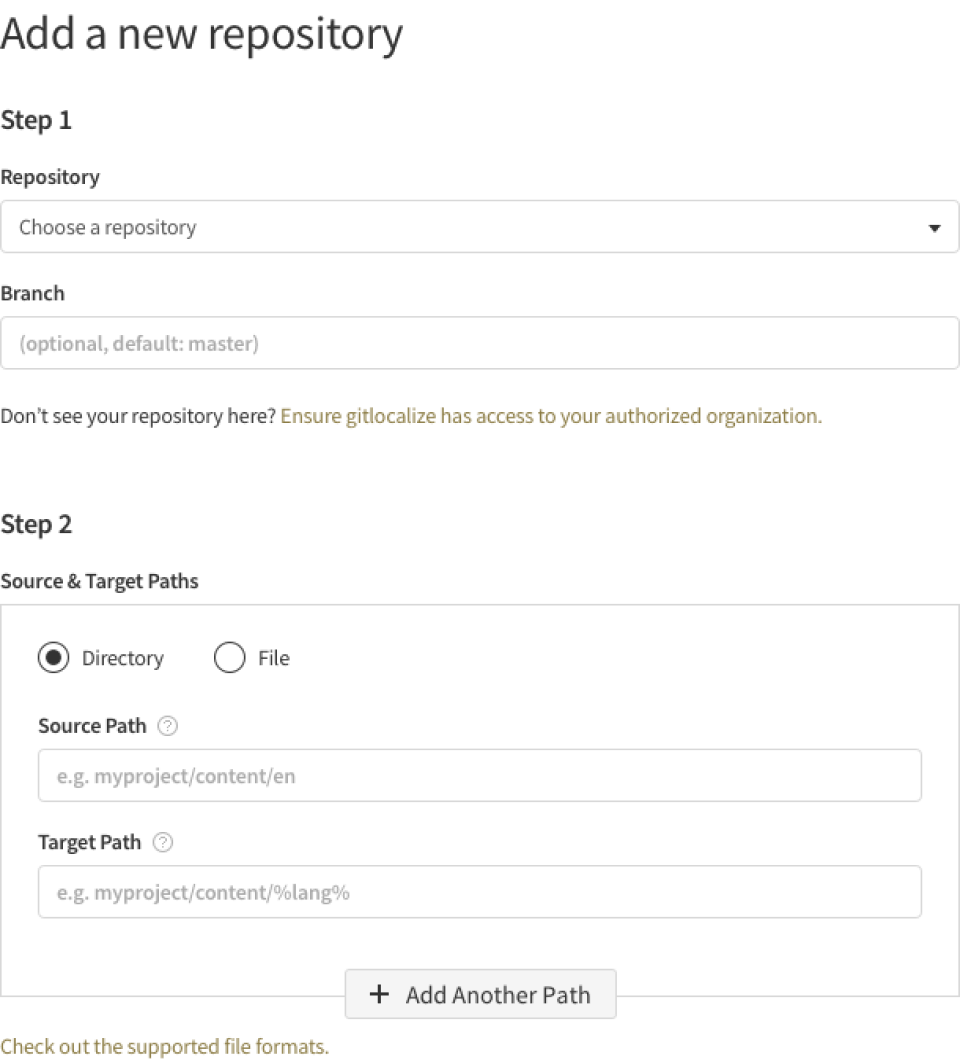Click the caret arrow on the repository selector
Image resolution: width=960 pixels, height=1060 pixels.
pos(936,227)
